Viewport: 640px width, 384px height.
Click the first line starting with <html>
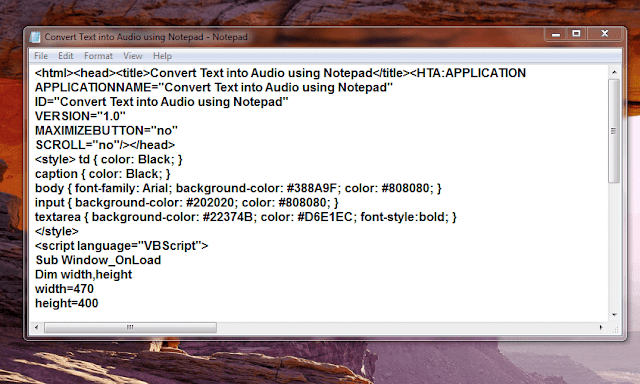280,73
